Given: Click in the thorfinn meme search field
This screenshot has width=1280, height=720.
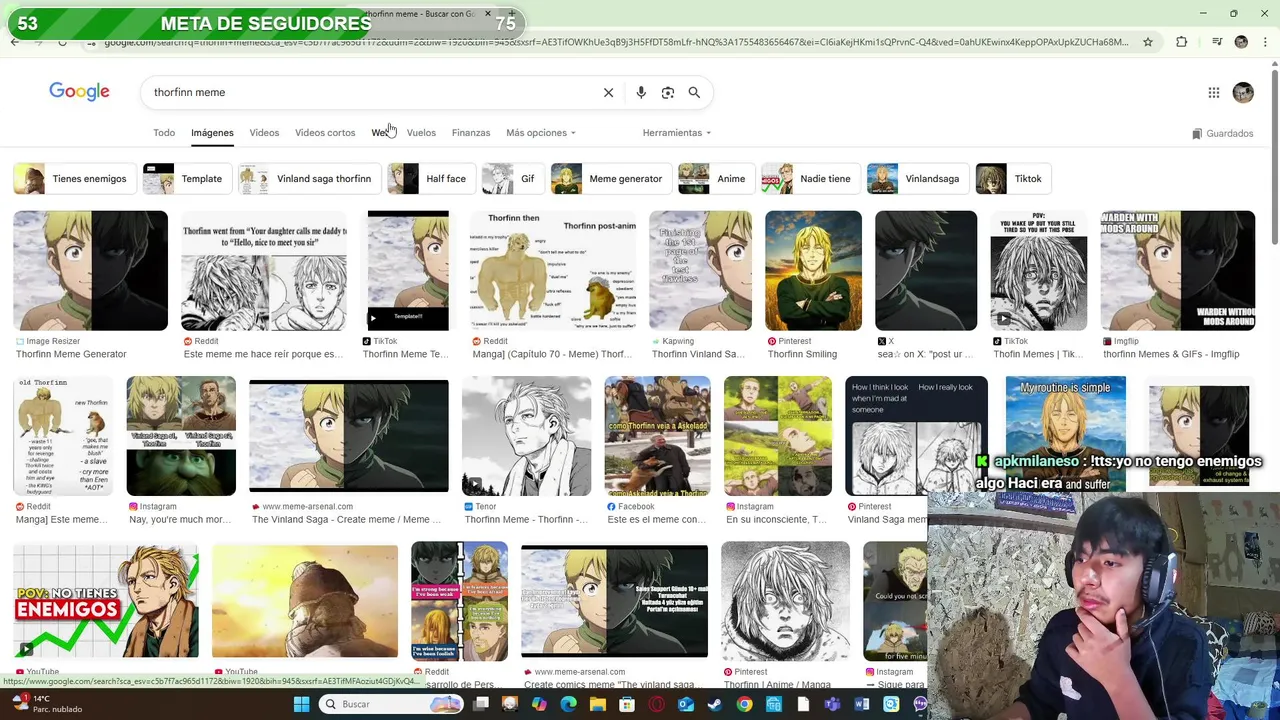Looking at the screenshot, I should click(370, 92).
